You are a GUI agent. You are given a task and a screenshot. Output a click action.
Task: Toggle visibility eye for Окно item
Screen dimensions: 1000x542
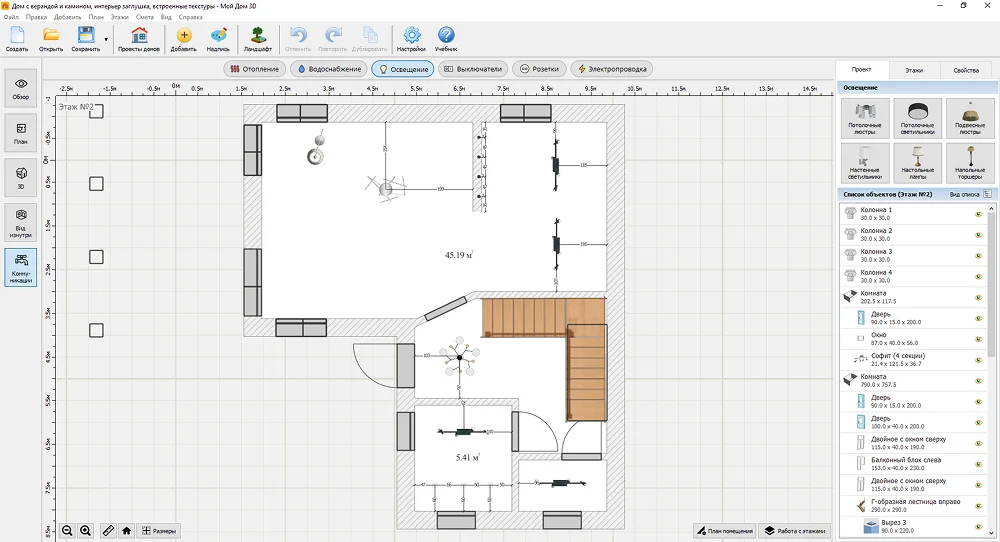point(978,339)
